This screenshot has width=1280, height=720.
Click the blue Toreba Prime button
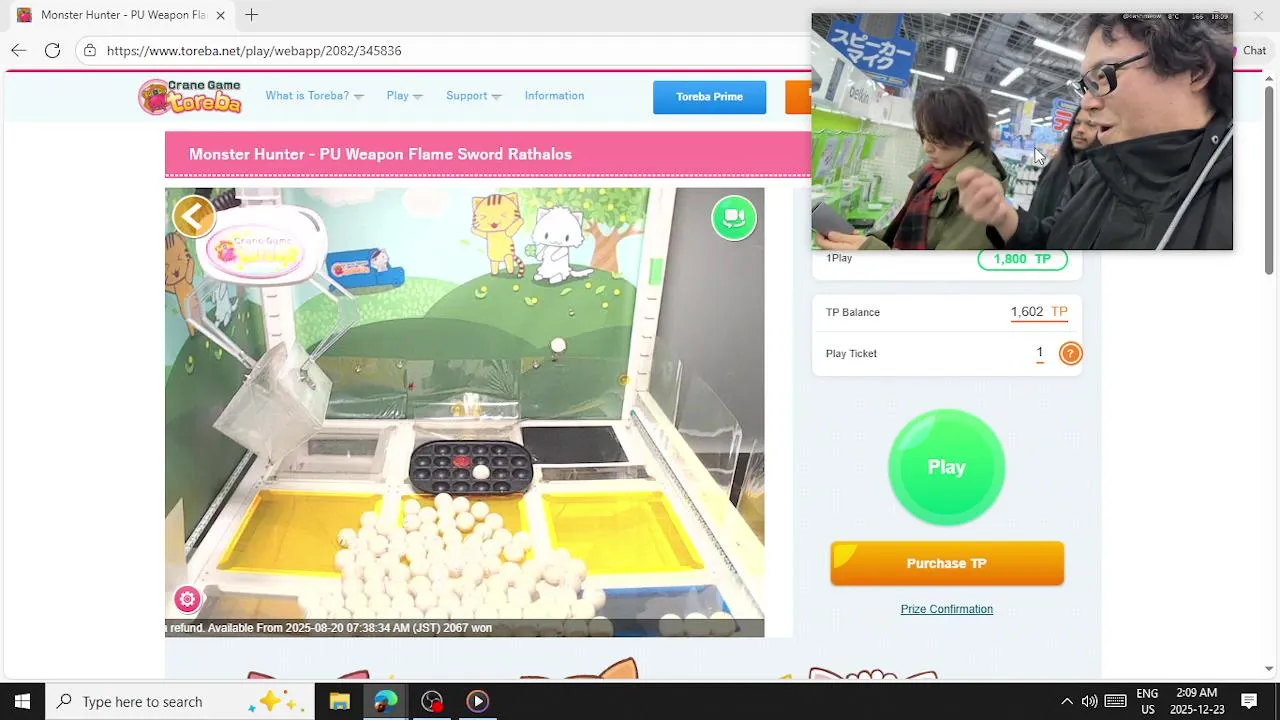coord(709,97)
